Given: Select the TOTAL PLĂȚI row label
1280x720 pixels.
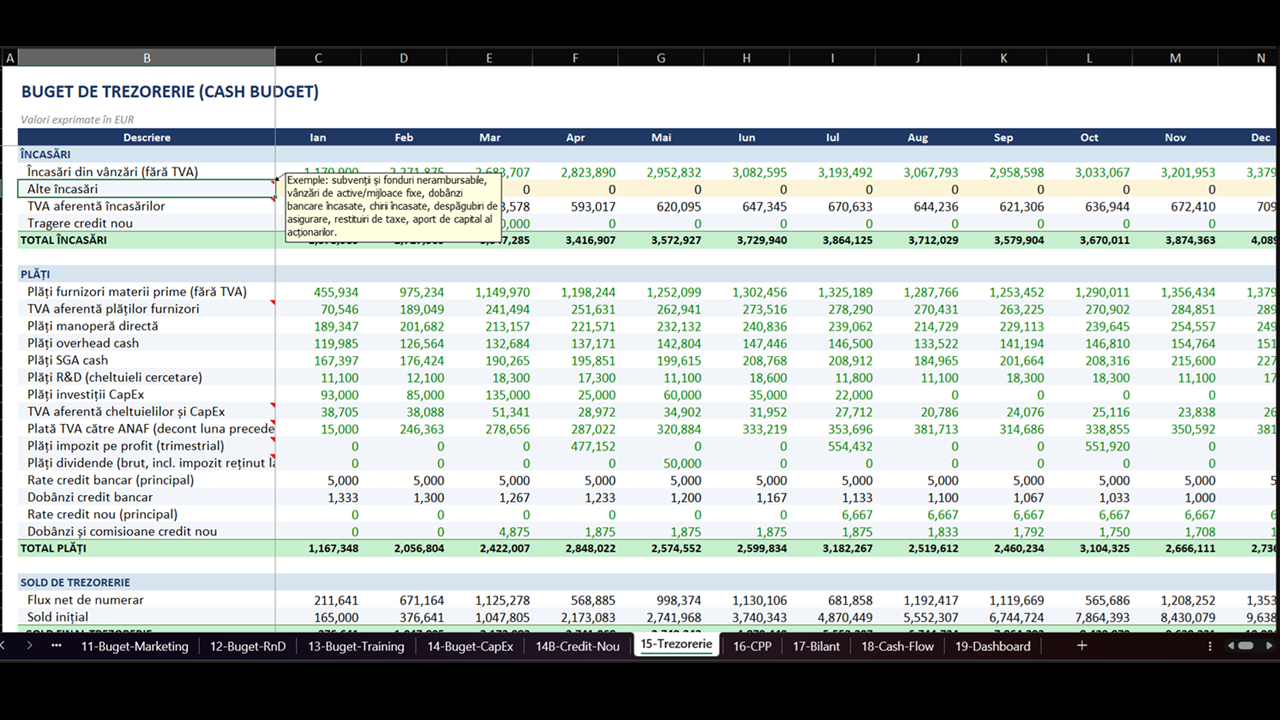Looking at the screenshot, I should 53,548.
